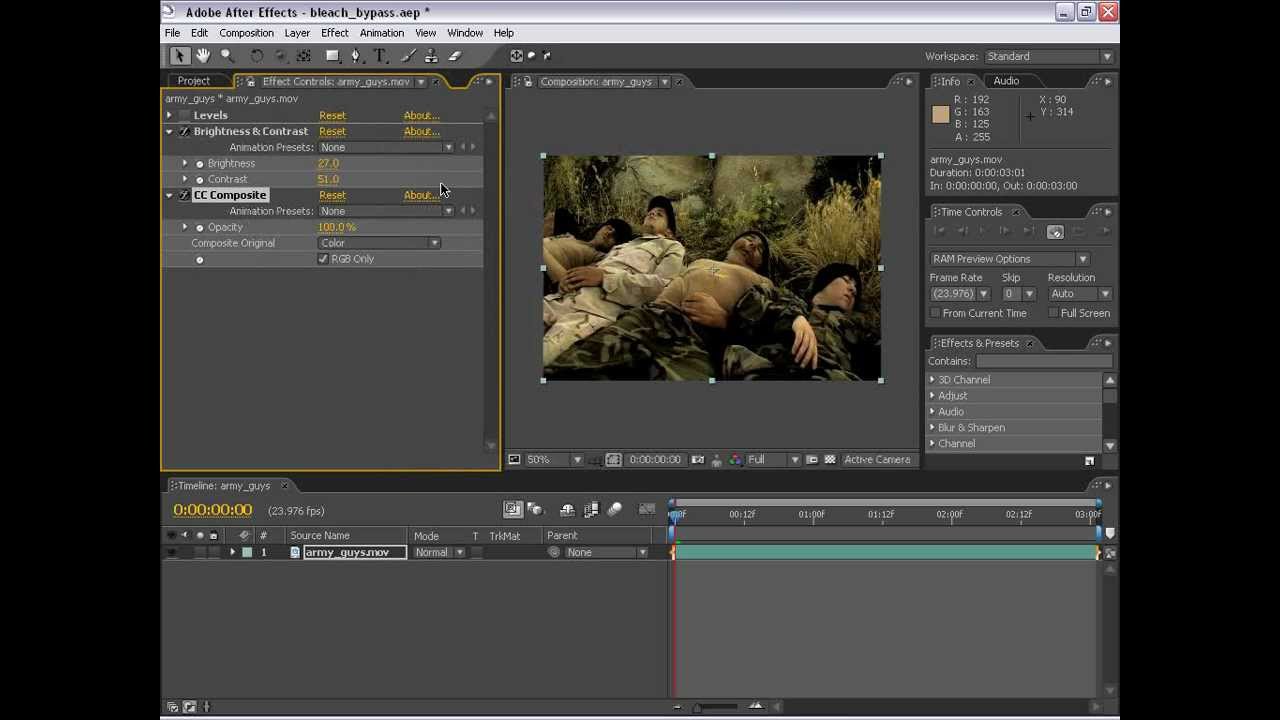Click the snapshot camera icon in viewer
This screenshot has height=720, width=1280.
[698, 460]
